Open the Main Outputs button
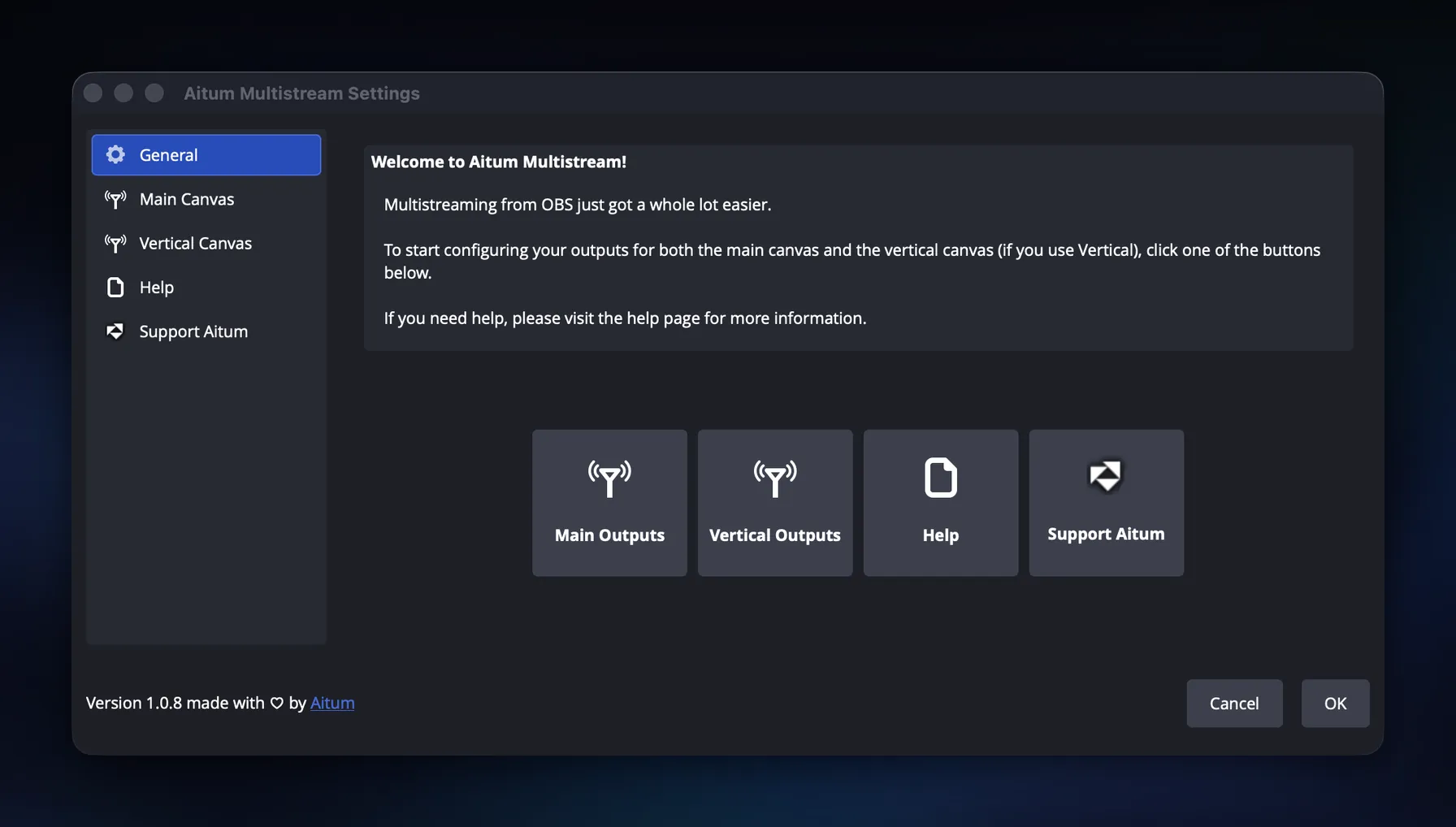The height and width of the screenshot is (827, 1456). click(609, 503)
